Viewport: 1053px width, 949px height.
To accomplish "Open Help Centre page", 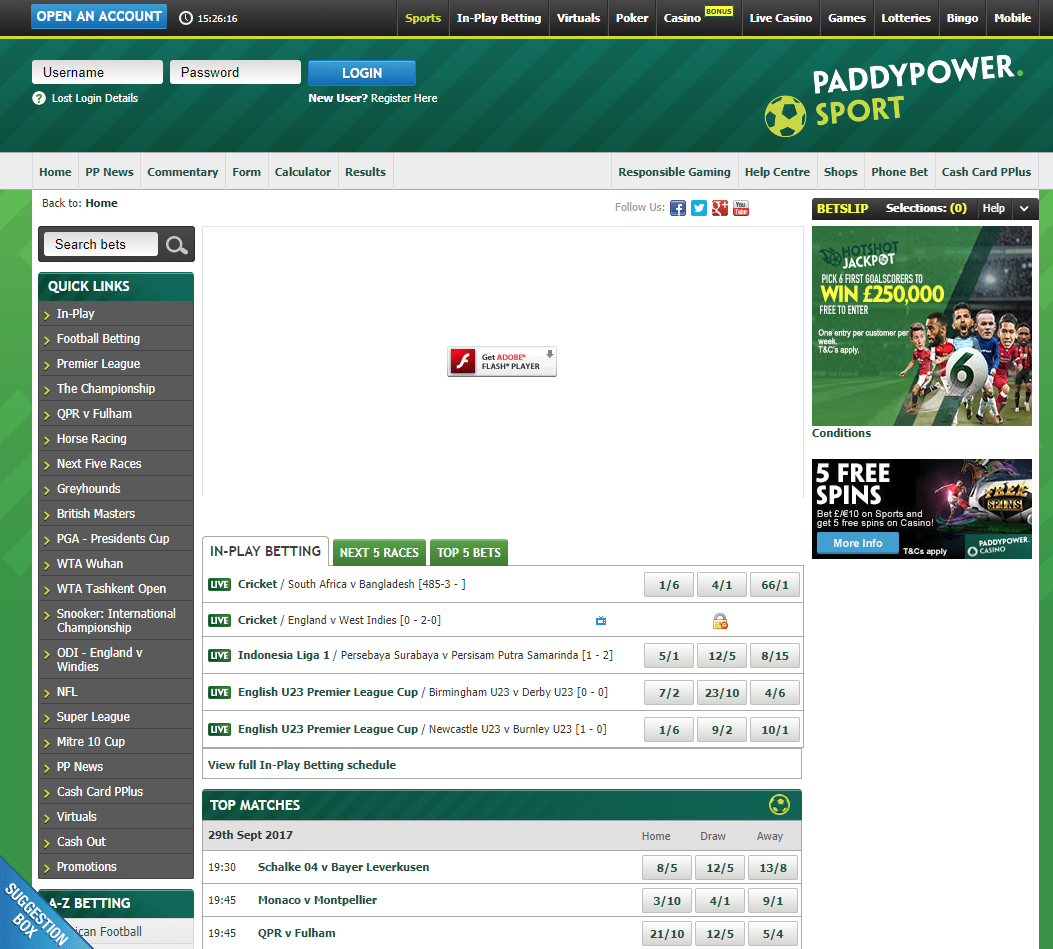I will pyautogui.click(x=777, y=172).
